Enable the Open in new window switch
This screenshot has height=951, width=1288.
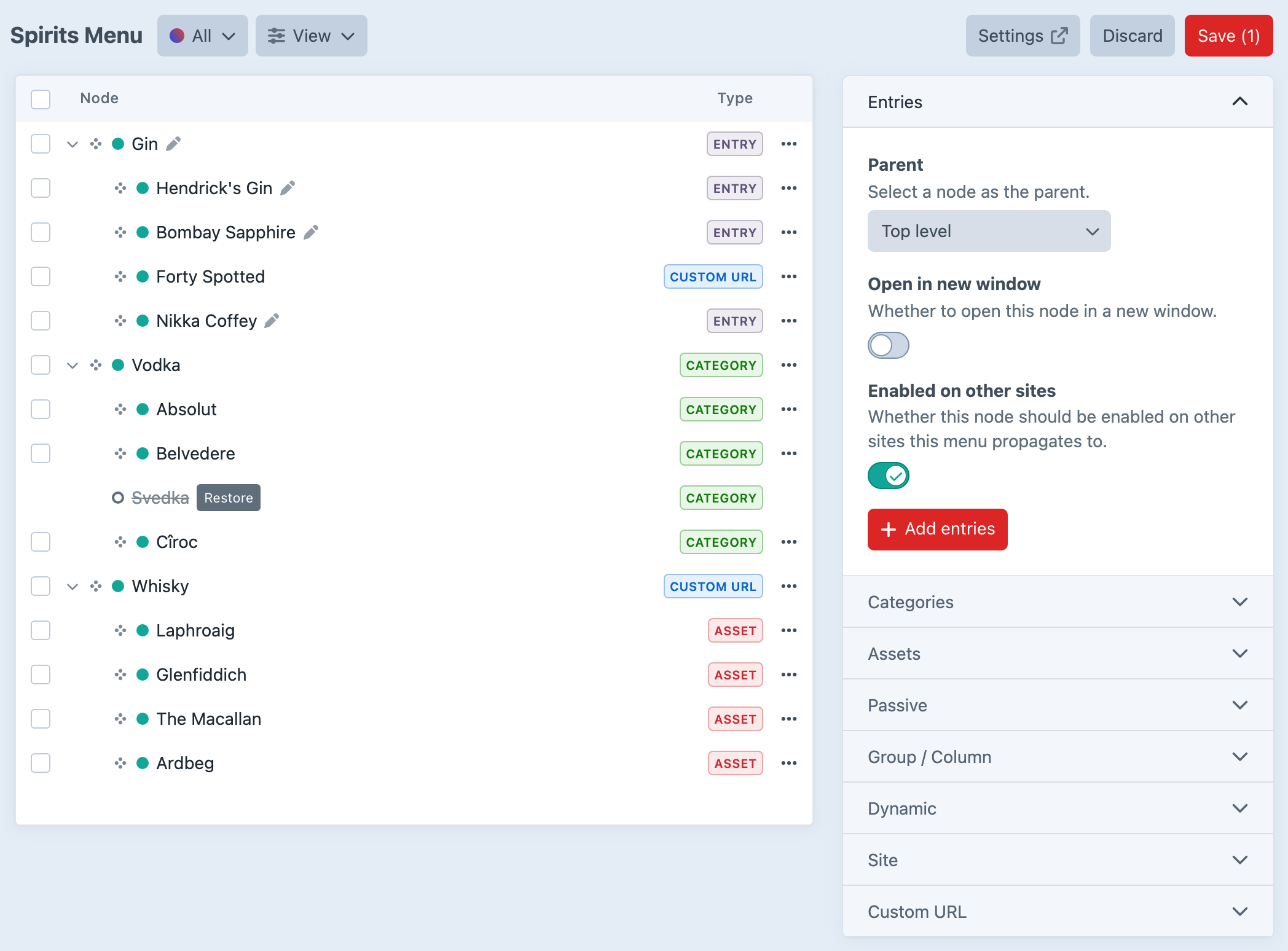[889, 345]
